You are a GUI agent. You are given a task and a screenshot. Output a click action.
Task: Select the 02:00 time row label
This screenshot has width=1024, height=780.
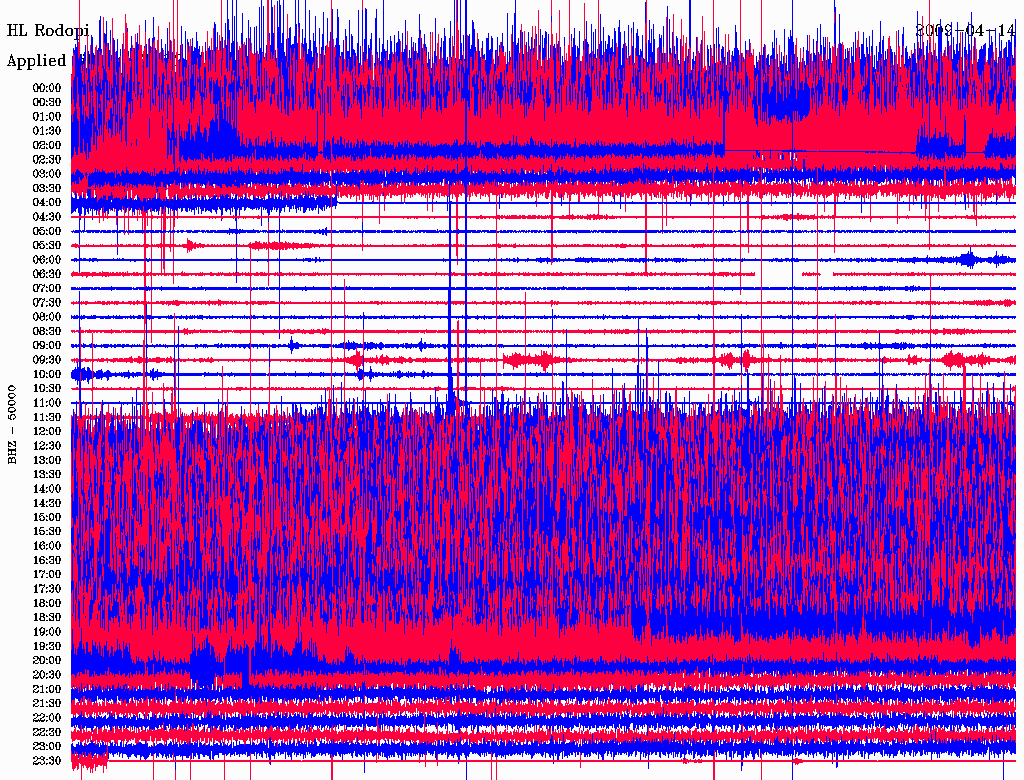tap(47, 145)
